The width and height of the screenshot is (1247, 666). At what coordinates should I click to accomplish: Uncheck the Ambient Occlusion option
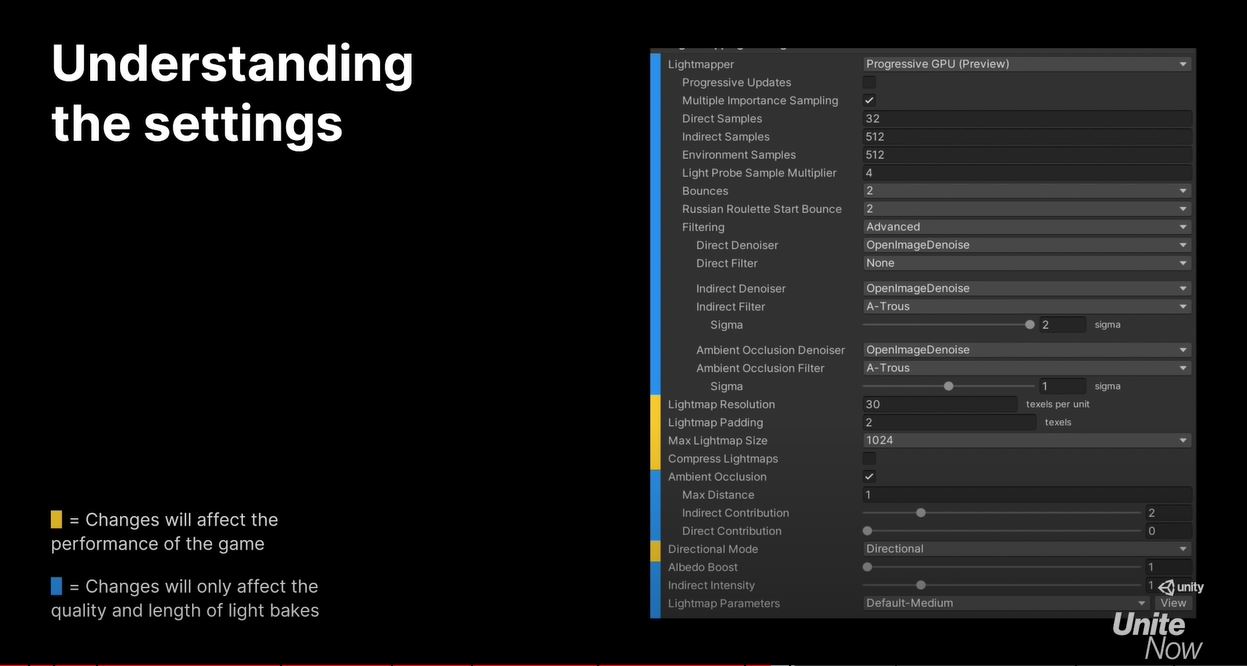click(x=869, y=476)
